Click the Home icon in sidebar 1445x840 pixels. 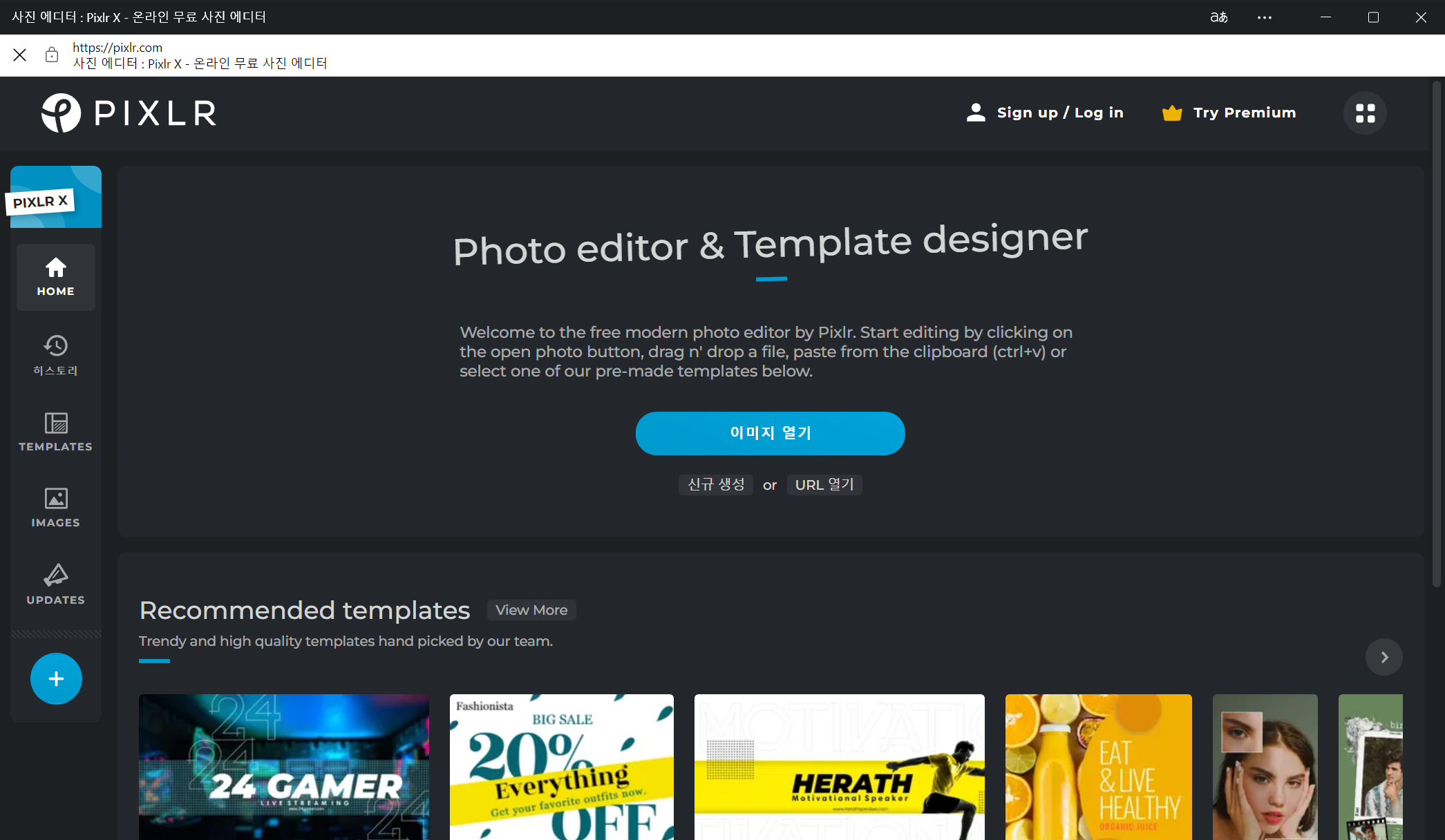click(x=56, y=277)
